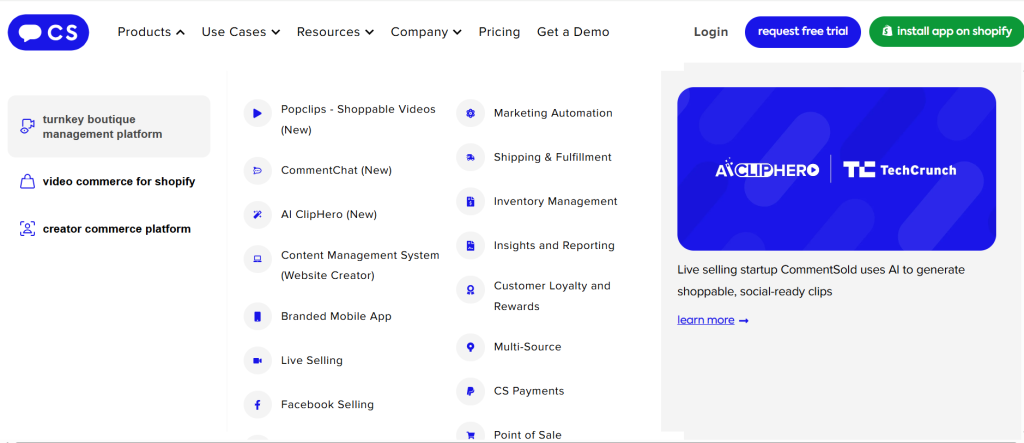Select the creator commerce platform tab
The height and width of the screenshot is (443, 1024).
tap(116, 229)
